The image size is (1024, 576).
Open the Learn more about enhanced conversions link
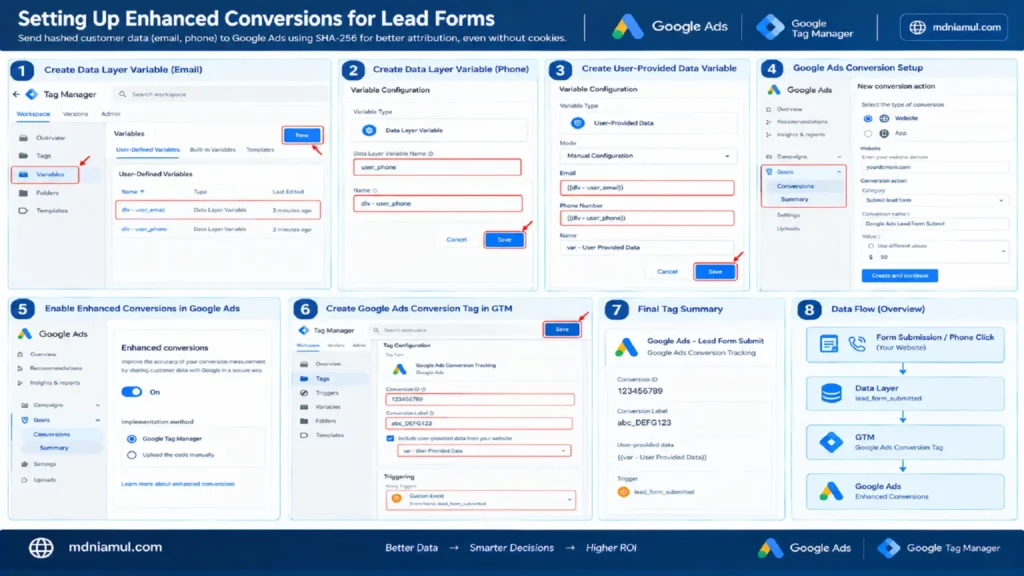click(x=178, y=484)
